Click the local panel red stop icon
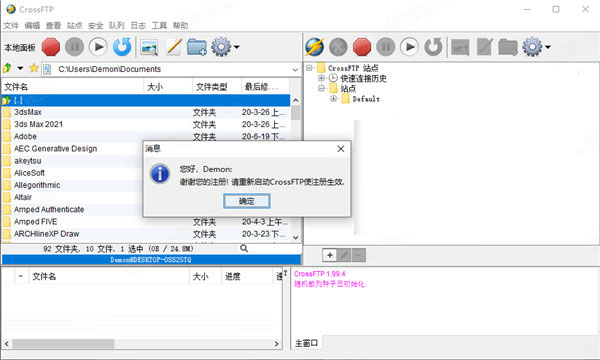The height and width of the screenshot is (360, 600). pyautogui.click(x=51, y=47)
